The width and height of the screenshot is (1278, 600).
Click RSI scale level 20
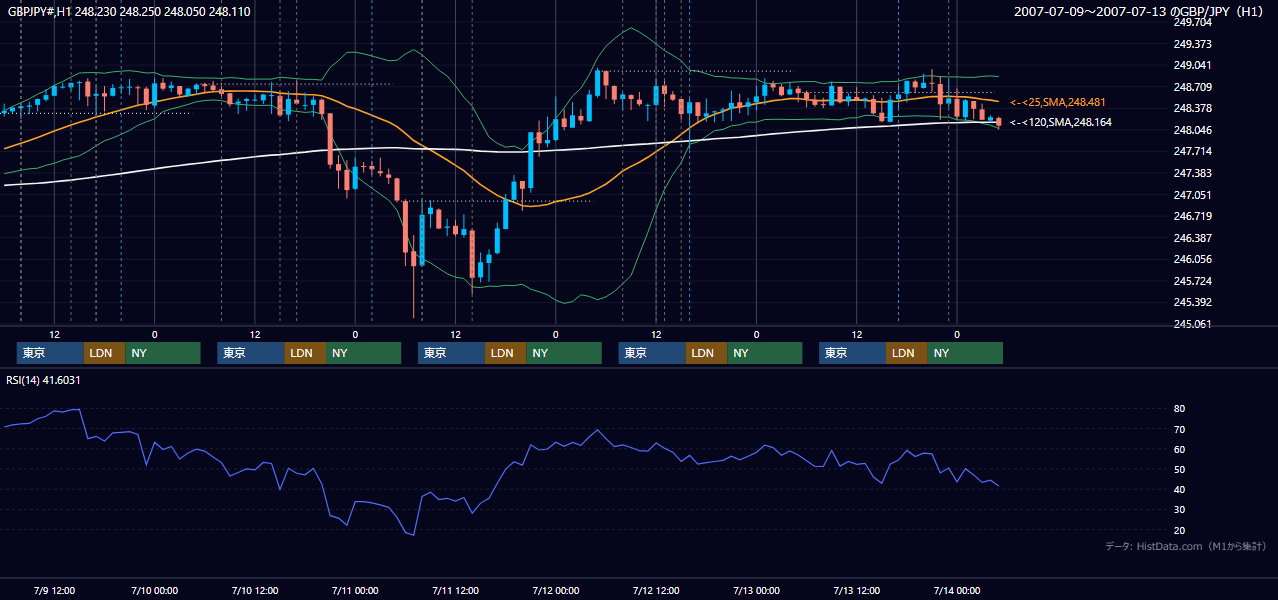click(x=1179, y=530)
